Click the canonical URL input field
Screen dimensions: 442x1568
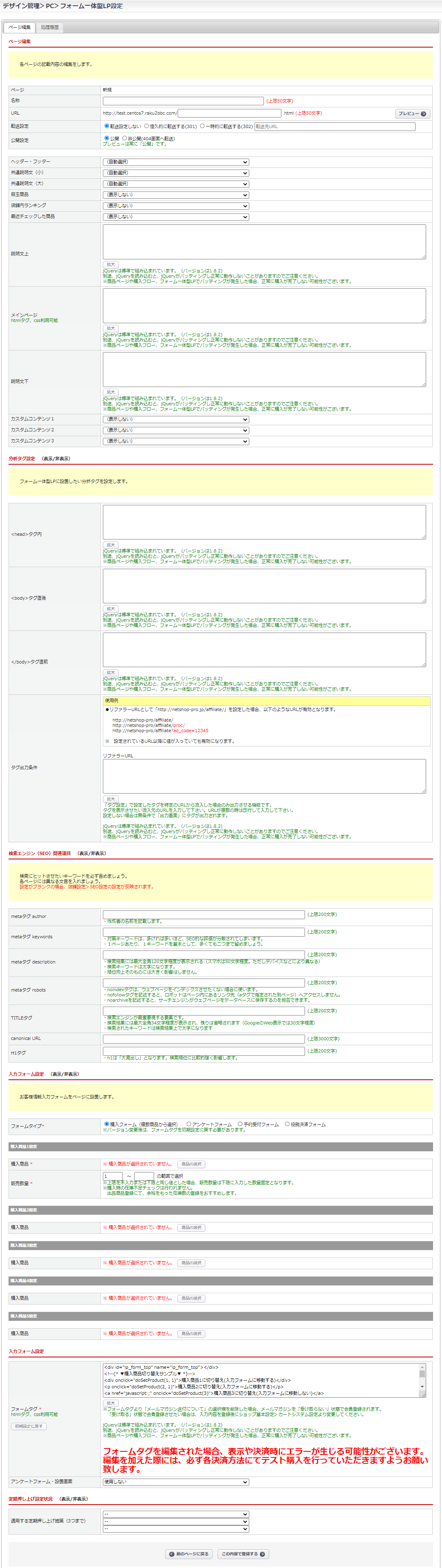[x=204, y=1039]
